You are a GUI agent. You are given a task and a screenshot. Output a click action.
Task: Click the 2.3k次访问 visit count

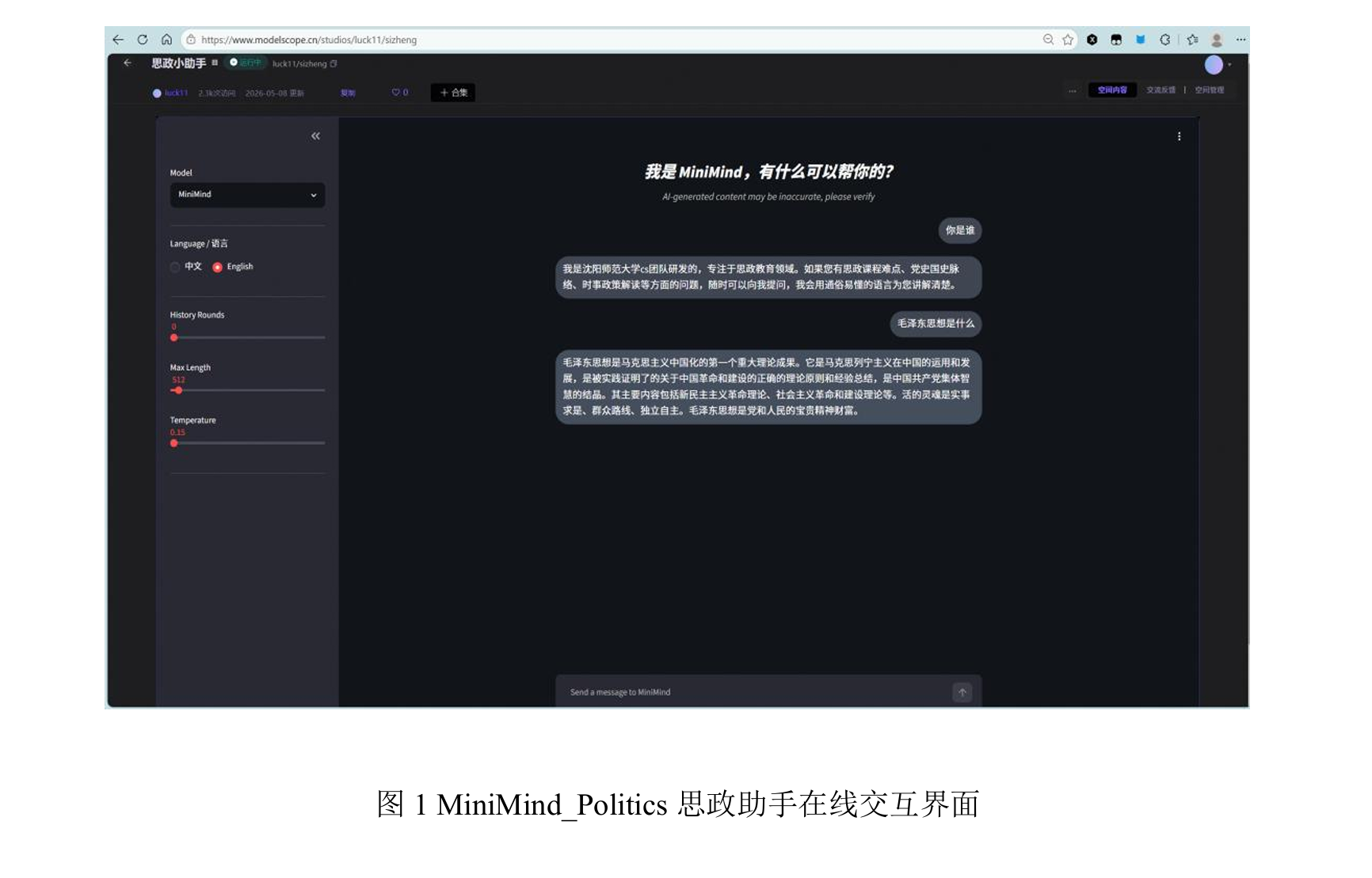point(217,93)
